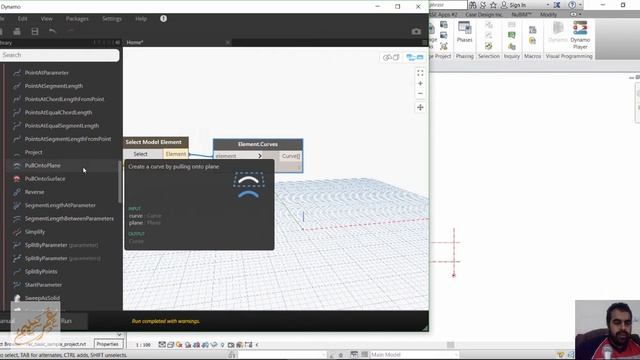The image size is (640, 360).
Task: Click the Curve[] output port
Action: point(291,156)
